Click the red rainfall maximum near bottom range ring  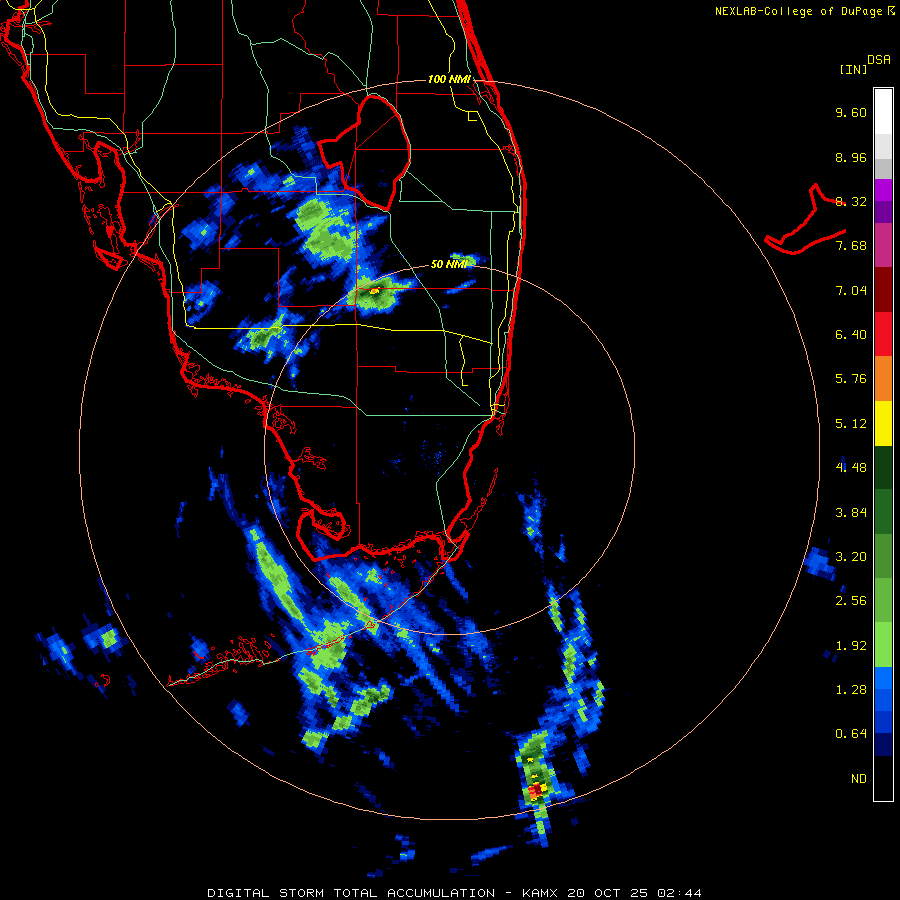[535, 791]
